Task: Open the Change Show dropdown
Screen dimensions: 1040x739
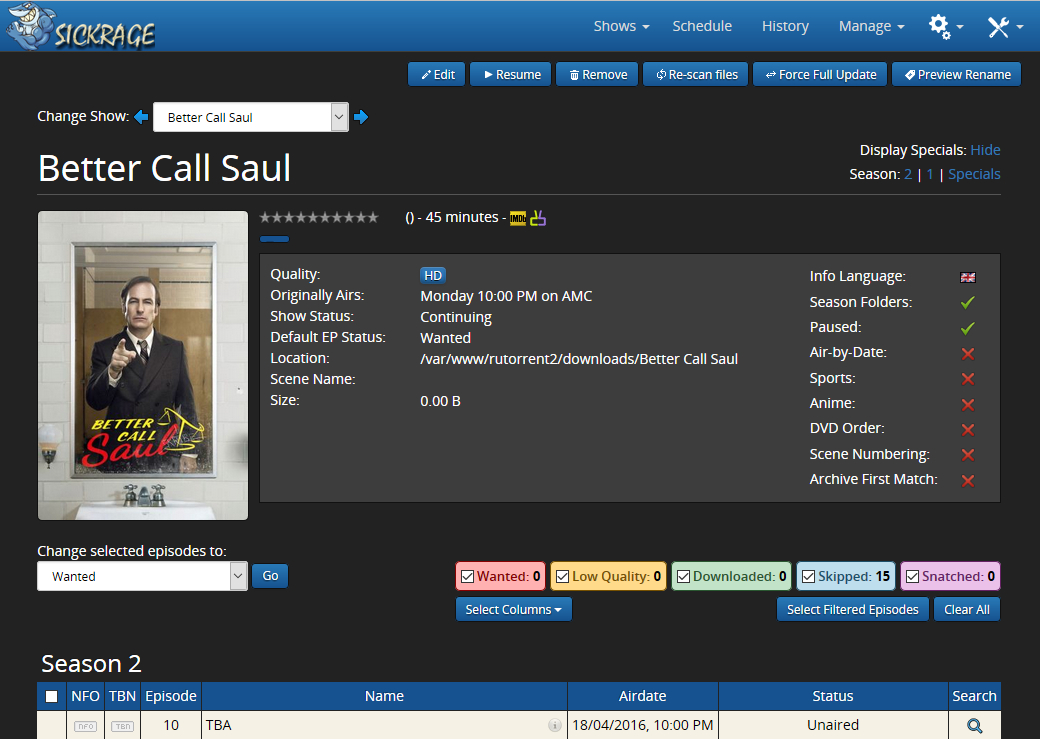Action: coord(250,117)
